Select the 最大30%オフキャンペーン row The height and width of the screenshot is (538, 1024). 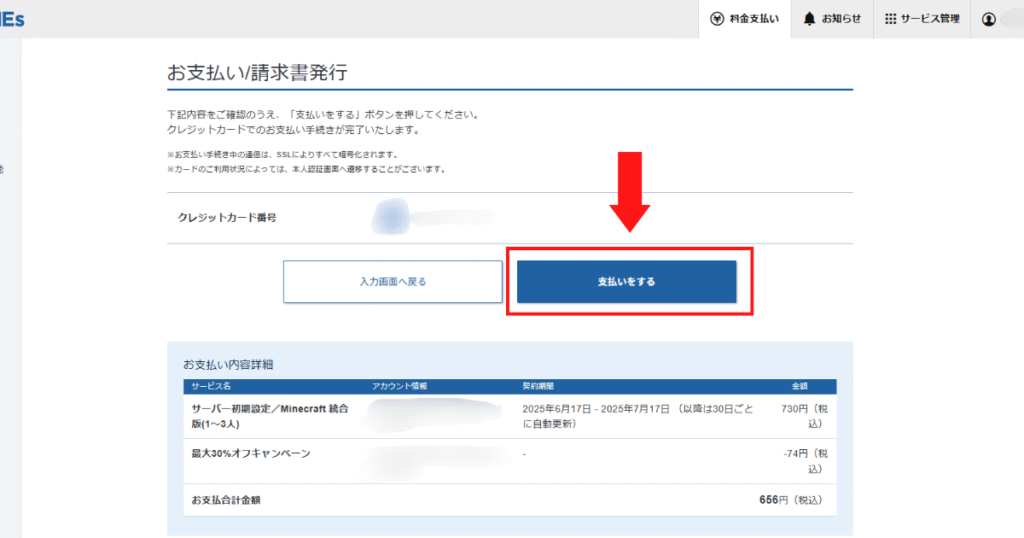(x=251, y=454)
